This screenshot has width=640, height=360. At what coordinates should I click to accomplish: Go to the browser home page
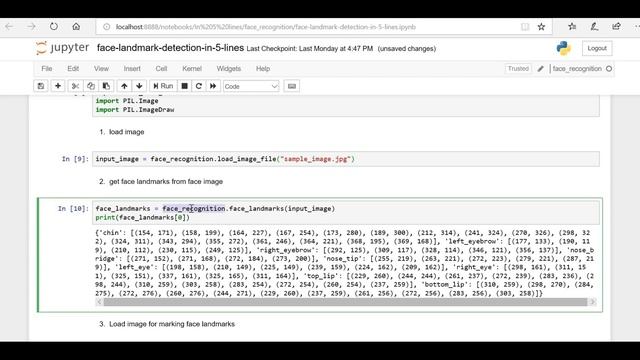click(x=76, y=27)
